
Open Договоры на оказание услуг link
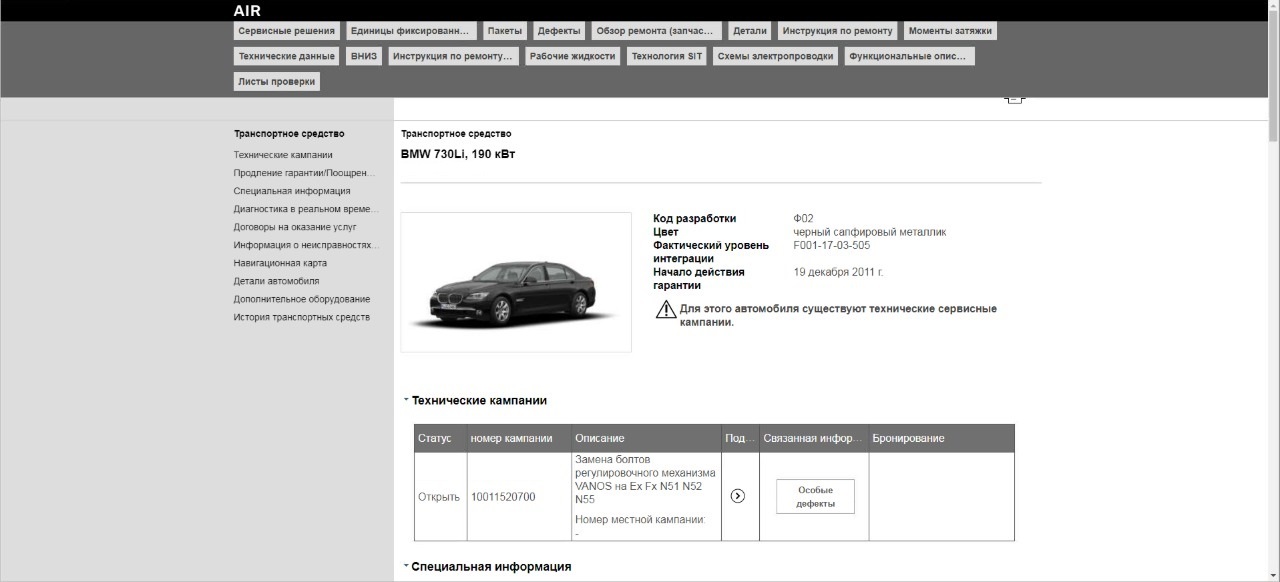pos(295,227)
